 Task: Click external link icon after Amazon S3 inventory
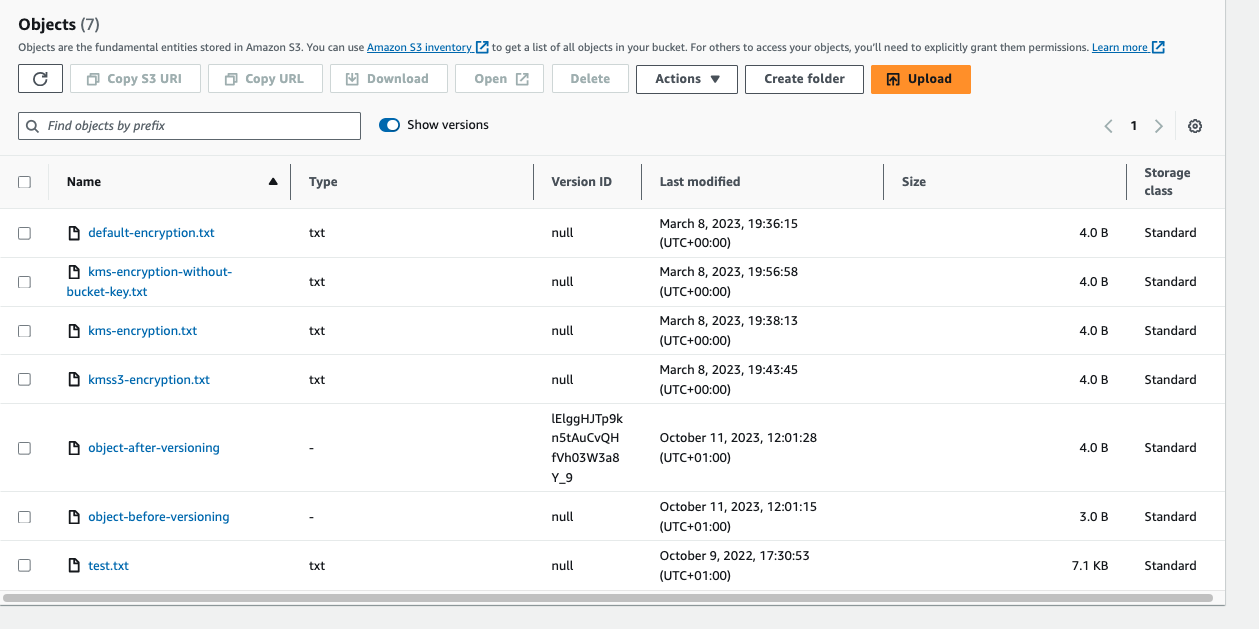pyautogui.click(x=482, y=47)
